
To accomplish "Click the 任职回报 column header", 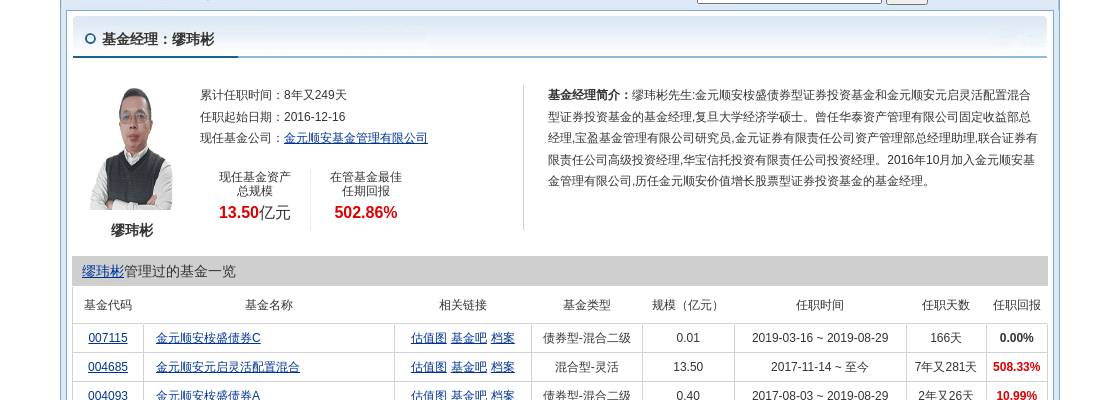I will click(x=1017, y=305).
